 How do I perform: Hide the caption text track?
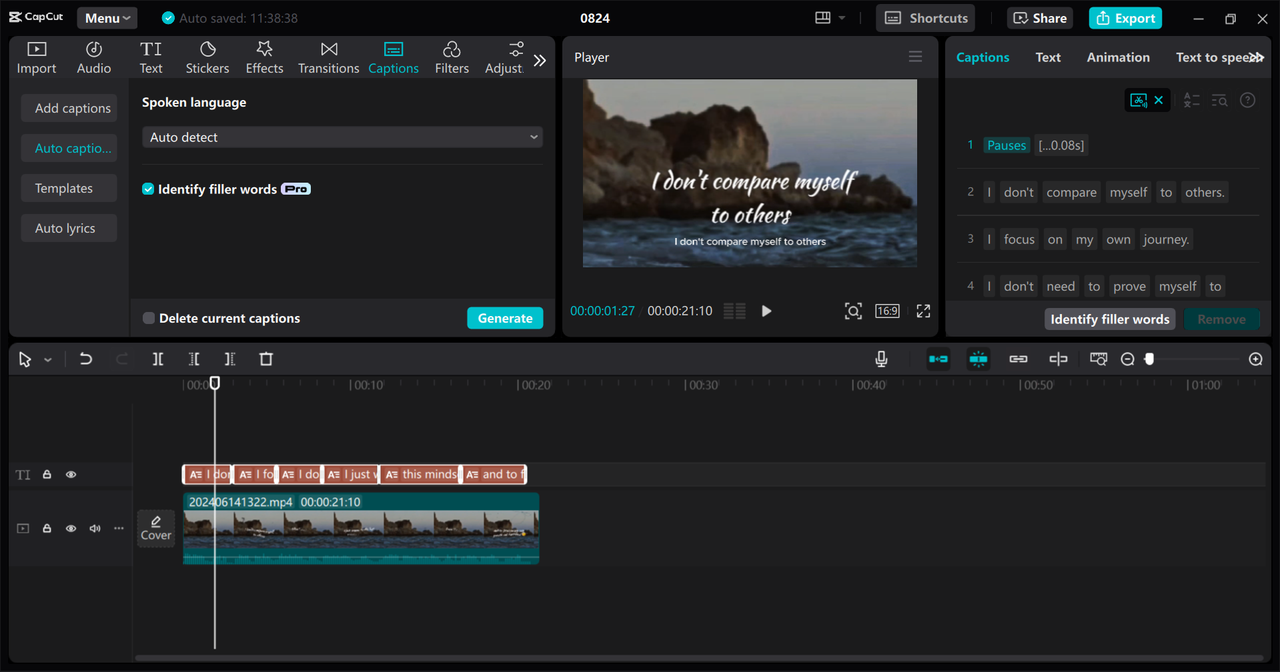71,475
